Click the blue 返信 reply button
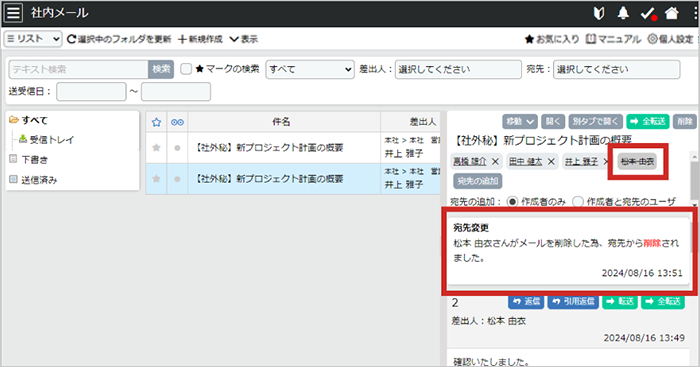 pyautogui.click(x=526, y=302)
